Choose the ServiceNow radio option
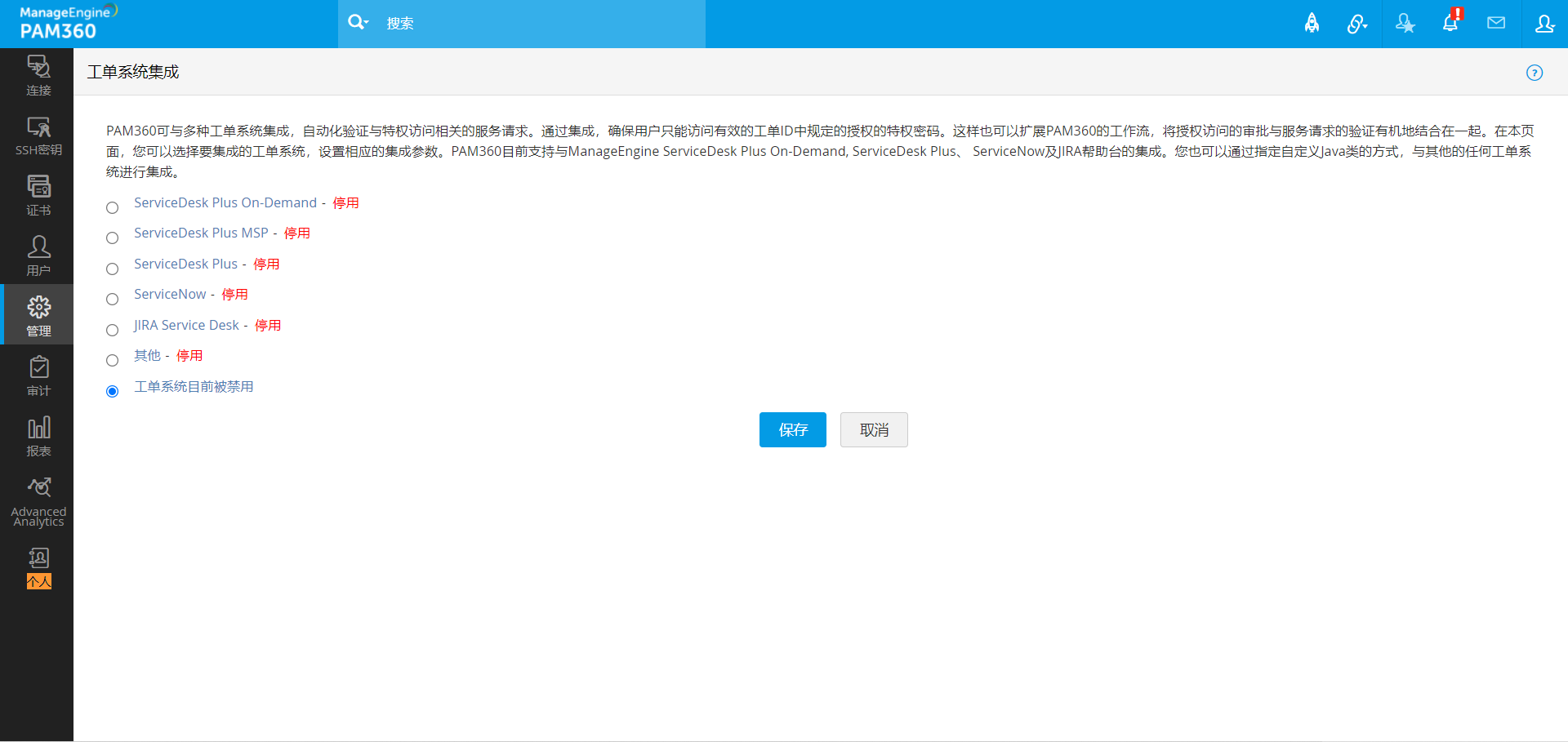Image resolution: width=1568 pixels, height=742 pixels. point(113,300)
